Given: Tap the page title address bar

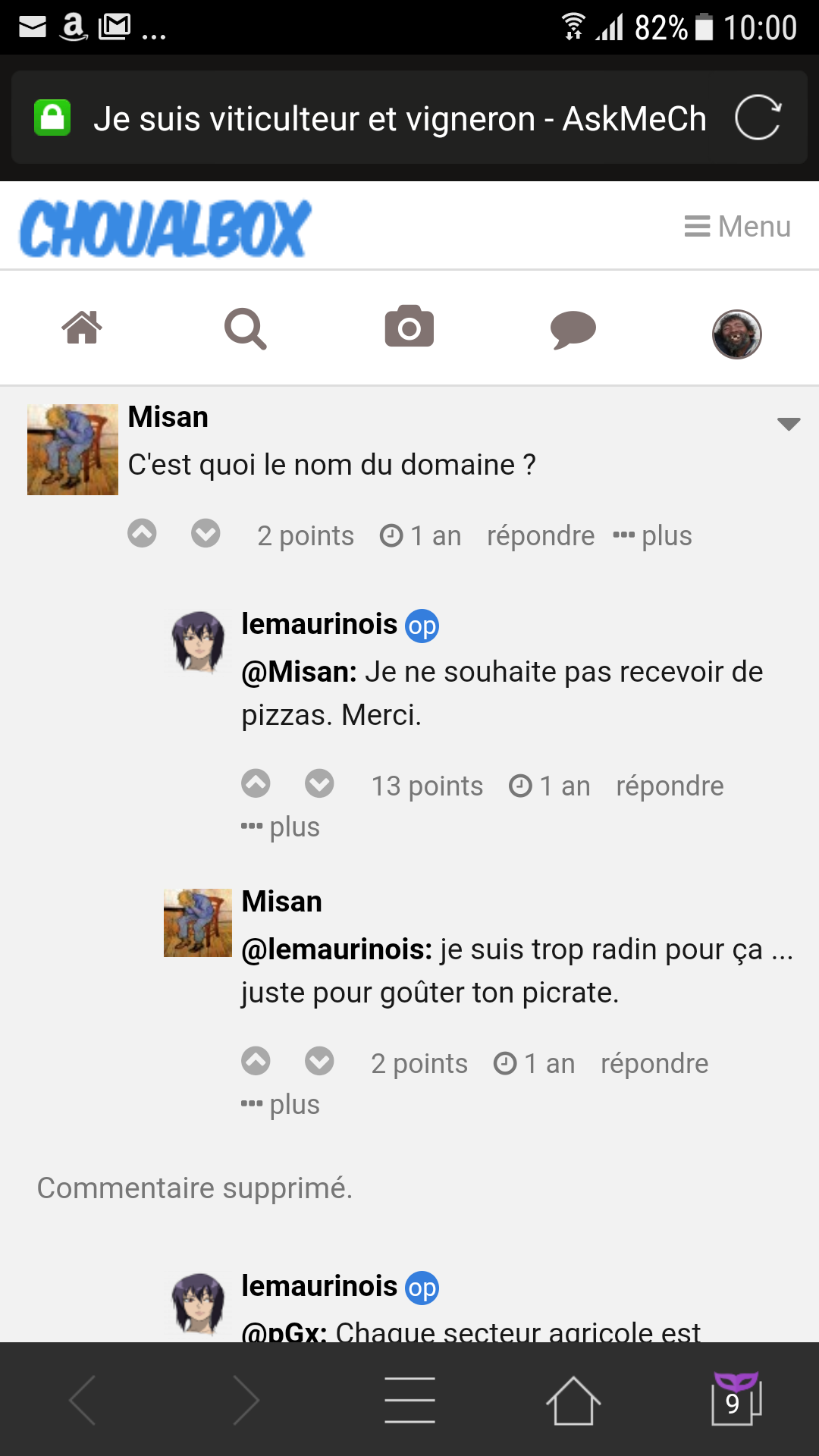Looking at the screenshot, I should [400, 119].
